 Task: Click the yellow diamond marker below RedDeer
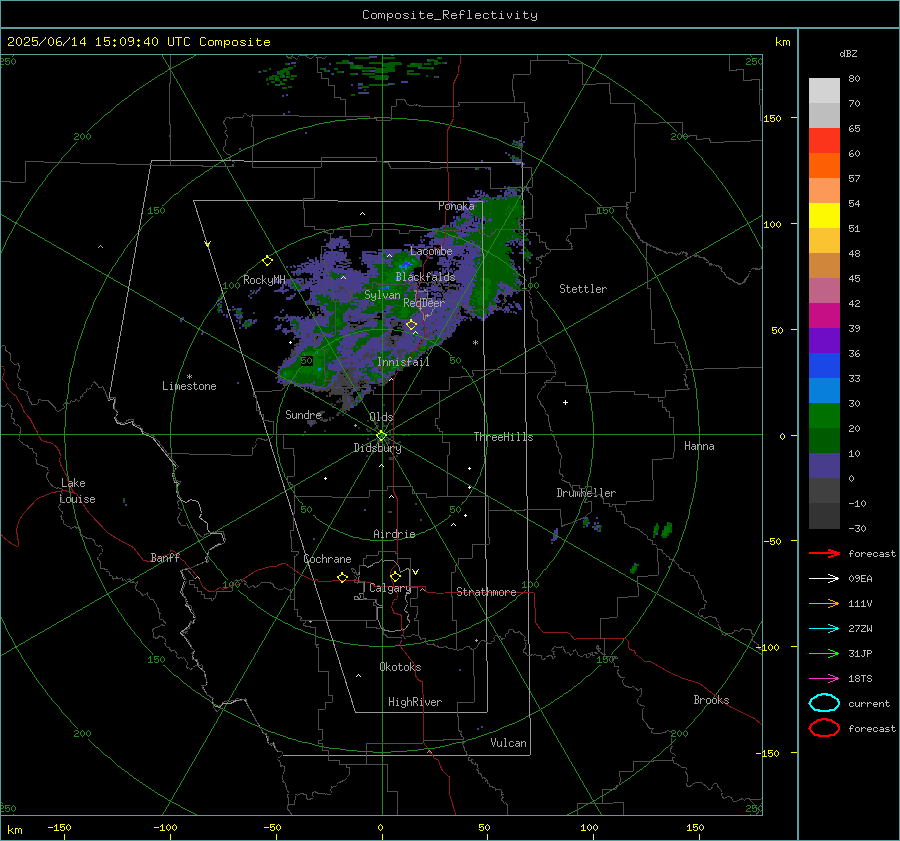pyautogui.click(x=411, y=325)
